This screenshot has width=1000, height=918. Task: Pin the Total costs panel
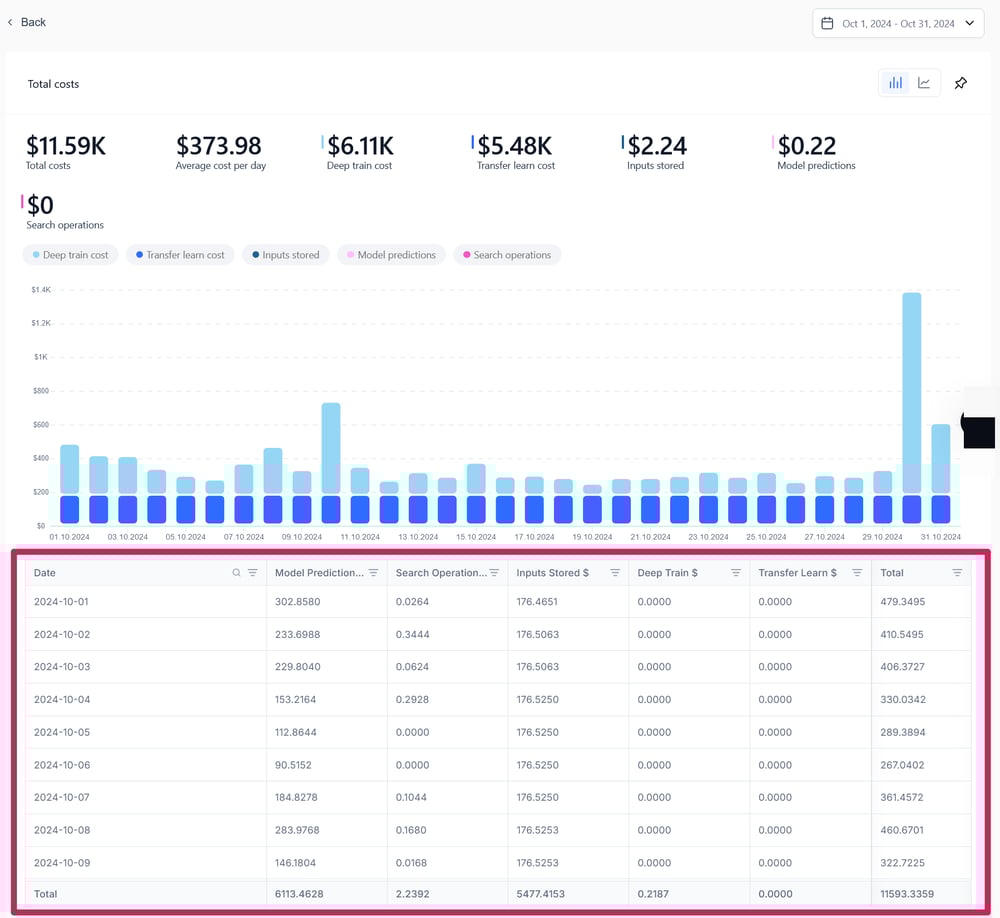[960, 83]
